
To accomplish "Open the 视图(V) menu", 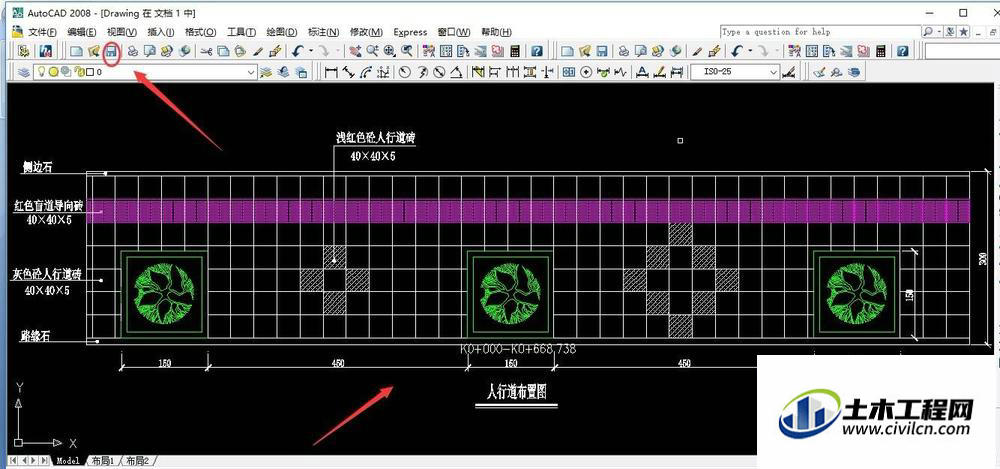I will point(121,32).
